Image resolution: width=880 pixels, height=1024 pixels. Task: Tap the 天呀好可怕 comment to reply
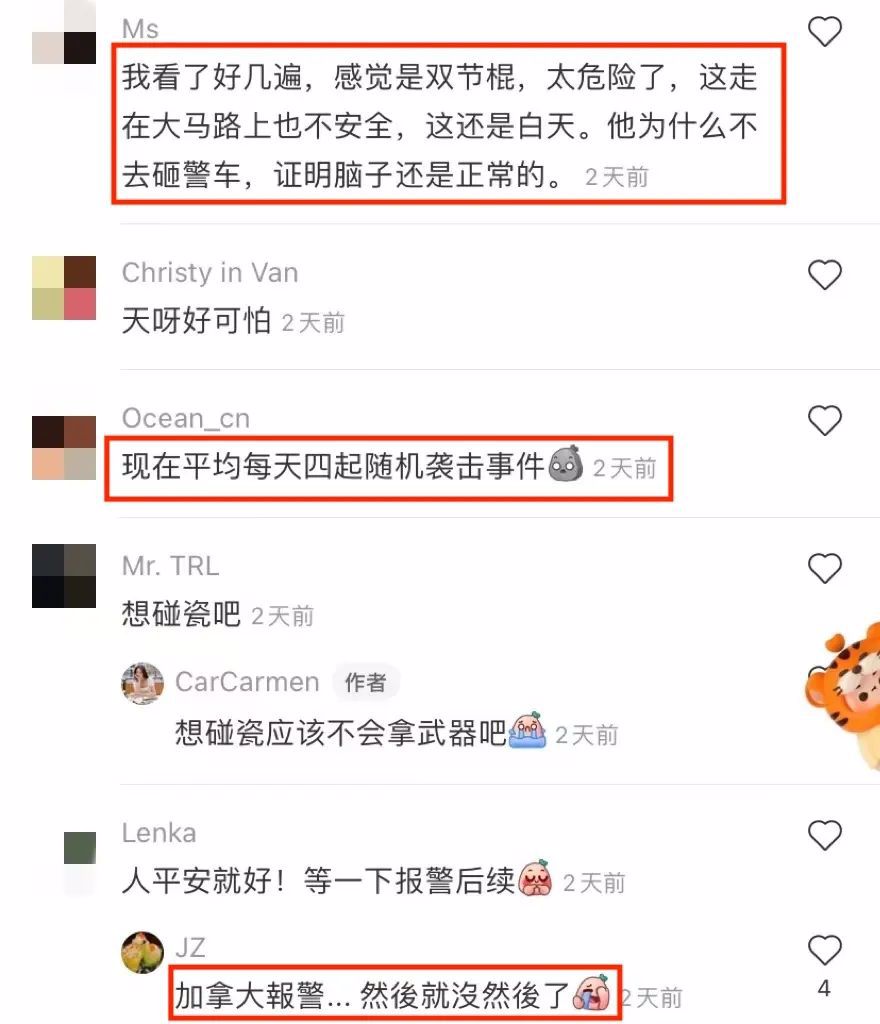[x=196, y=321]
